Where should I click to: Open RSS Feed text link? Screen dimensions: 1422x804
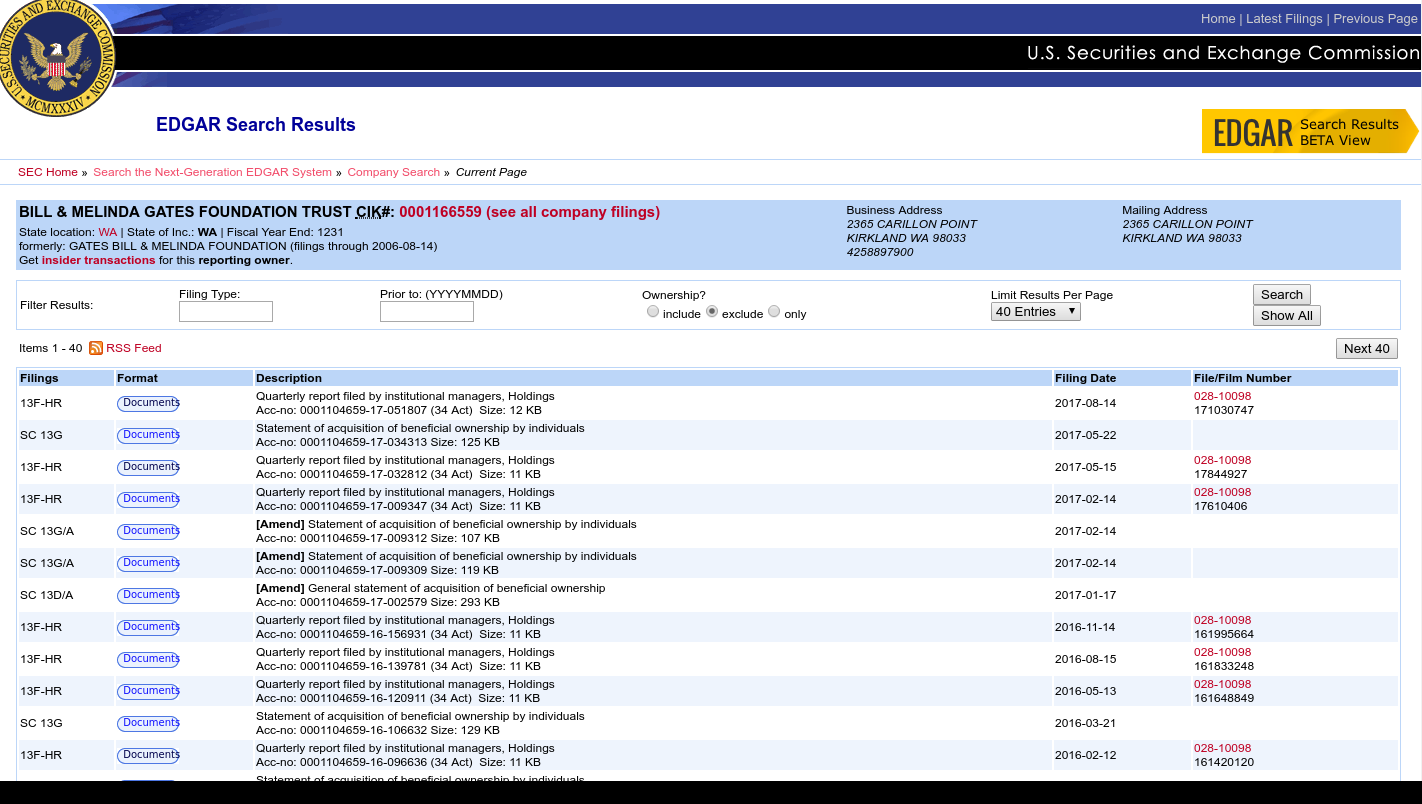(134, 348)
